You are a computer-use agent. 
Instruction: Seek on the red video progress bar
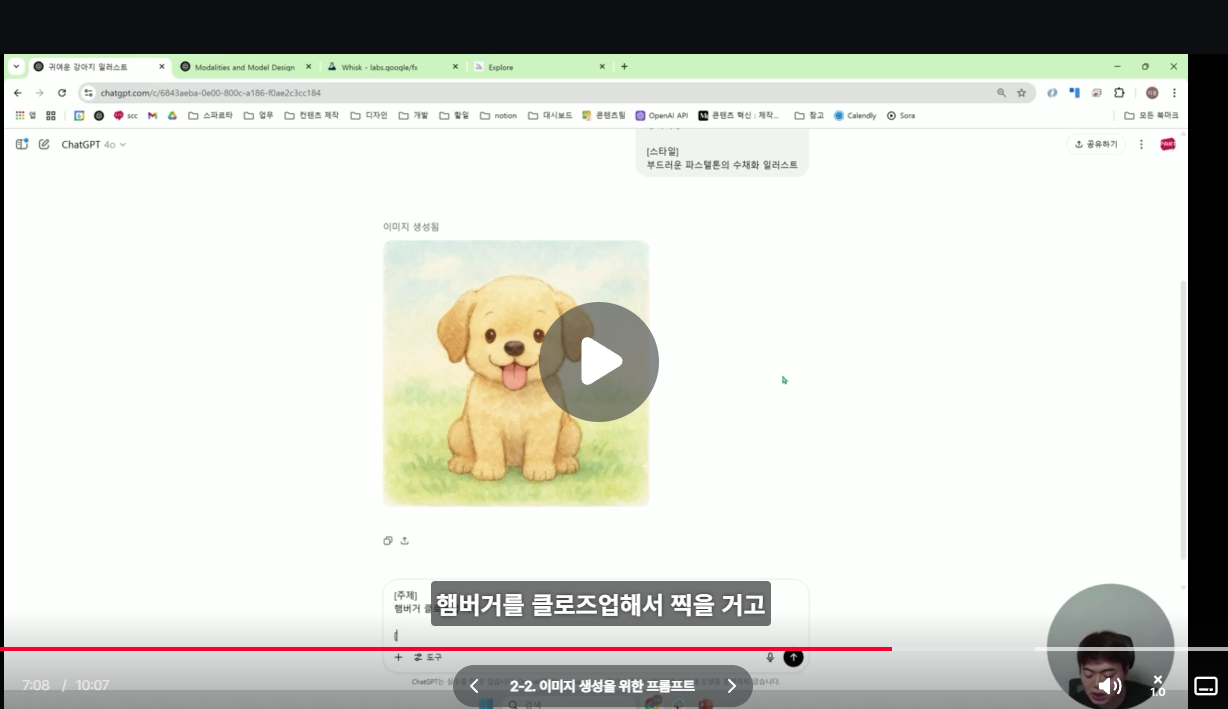click(x=614, y=649)
